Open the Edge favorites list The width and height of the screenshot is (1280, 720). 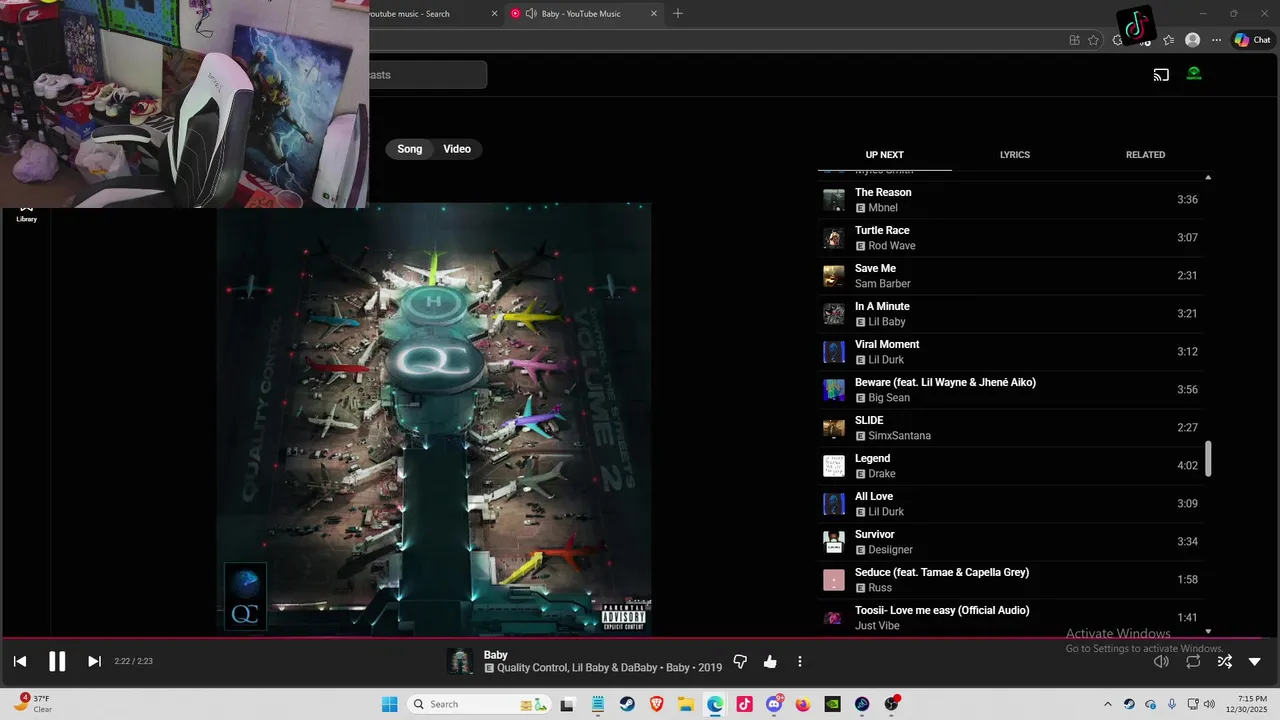1168,40
